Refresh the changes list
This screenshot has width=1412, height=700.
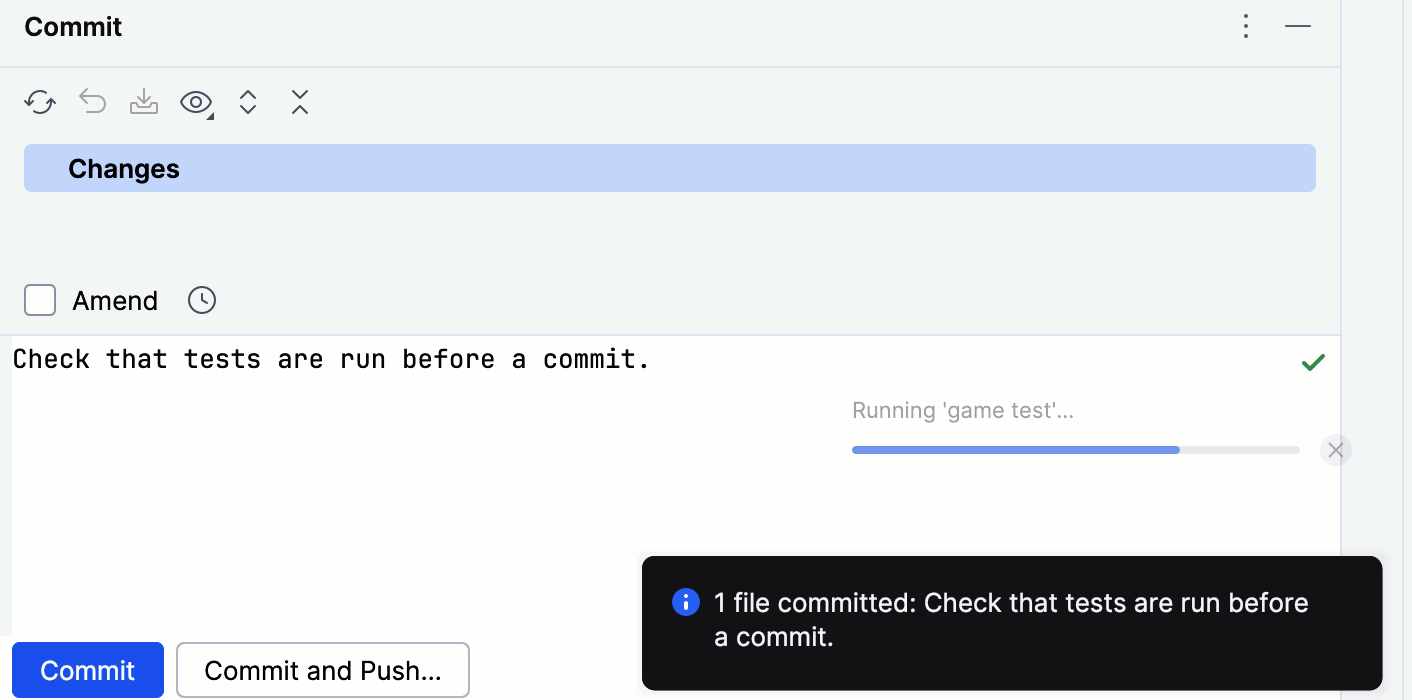click(40, 102)
